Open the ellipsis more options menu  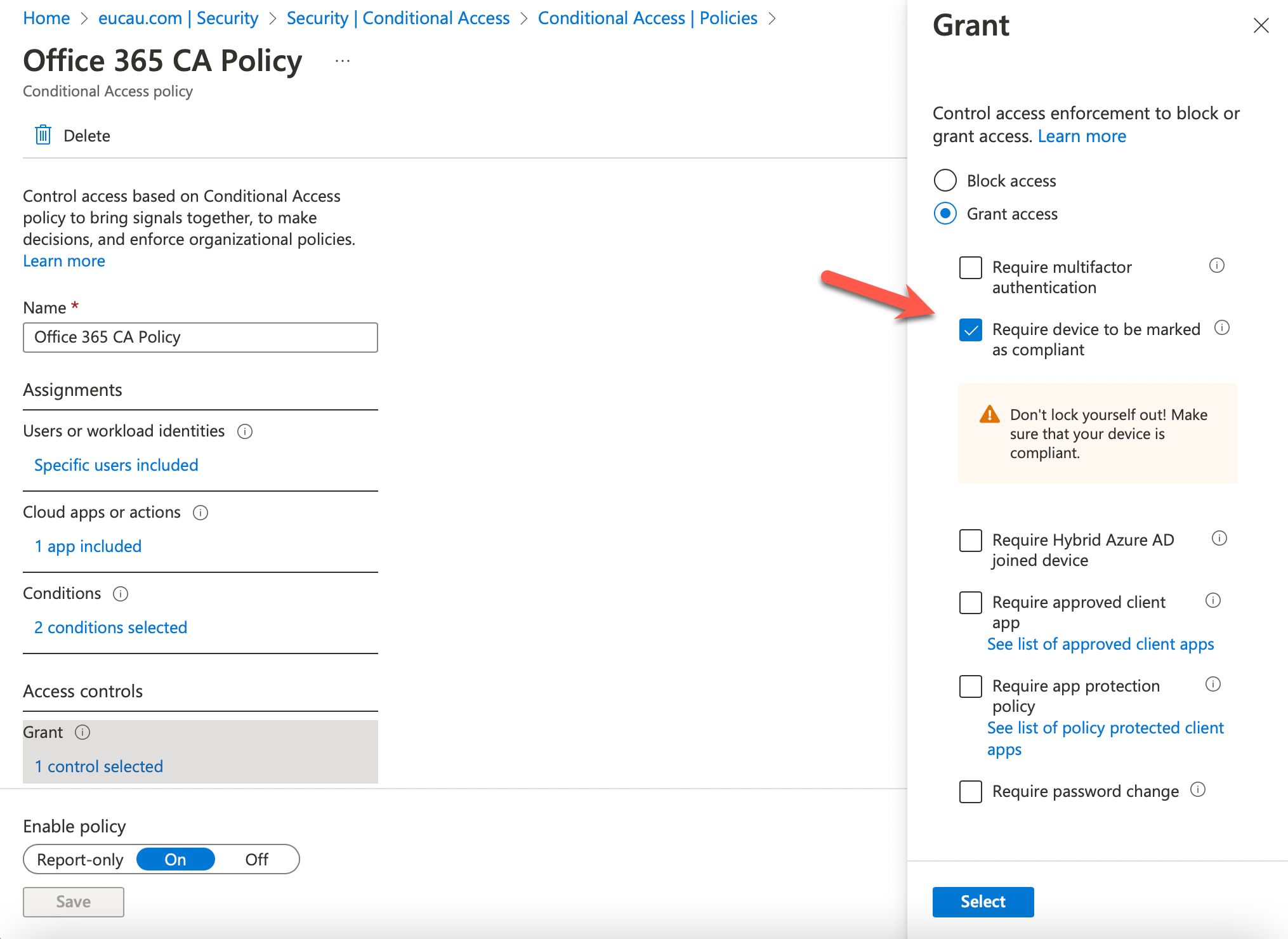pyautogui.click(x=343, y=62)
